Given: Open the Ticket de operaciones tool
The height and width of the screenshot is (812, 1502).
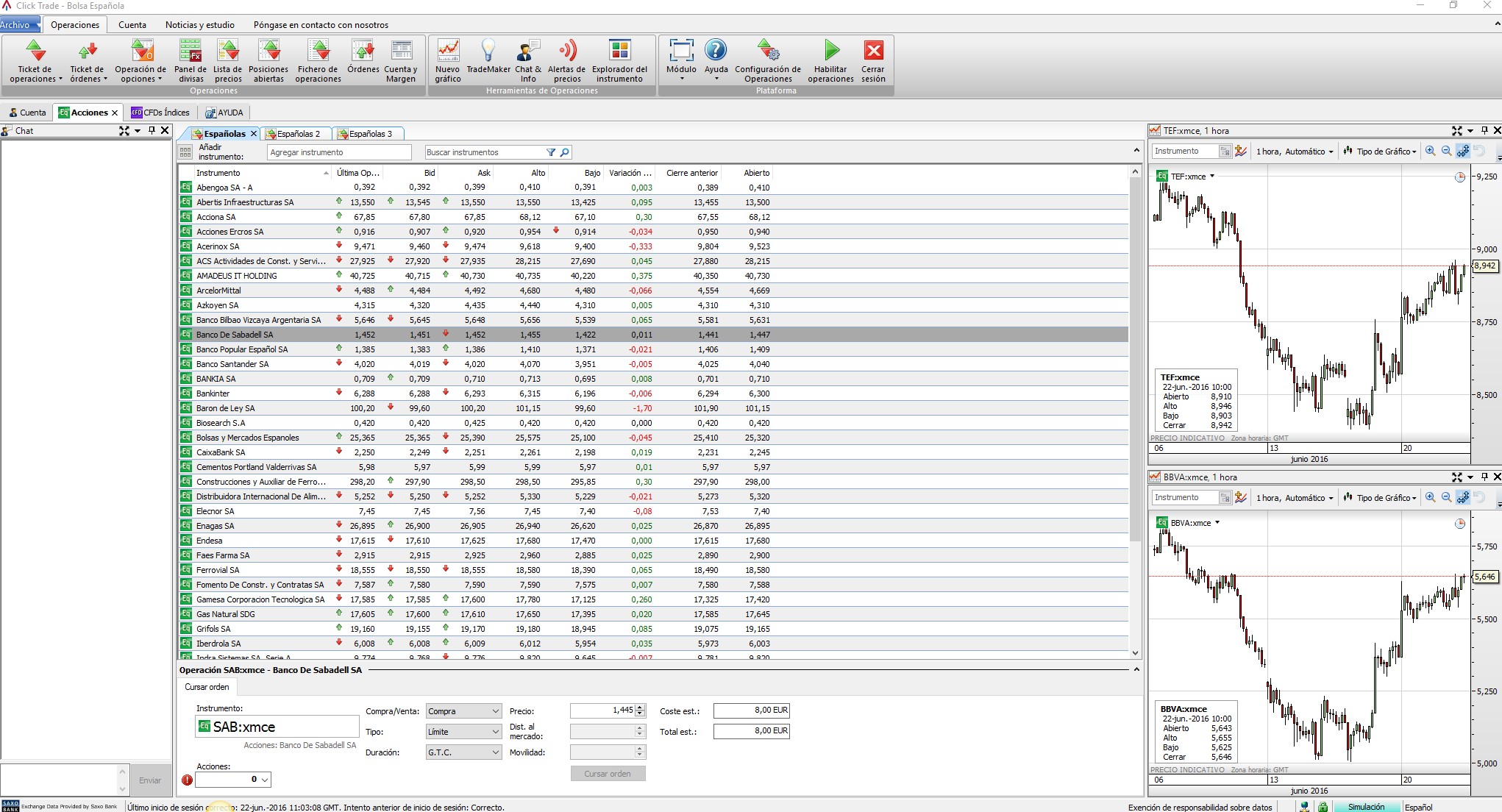Looking at the screenshot, I should click(x=34, y=60).
